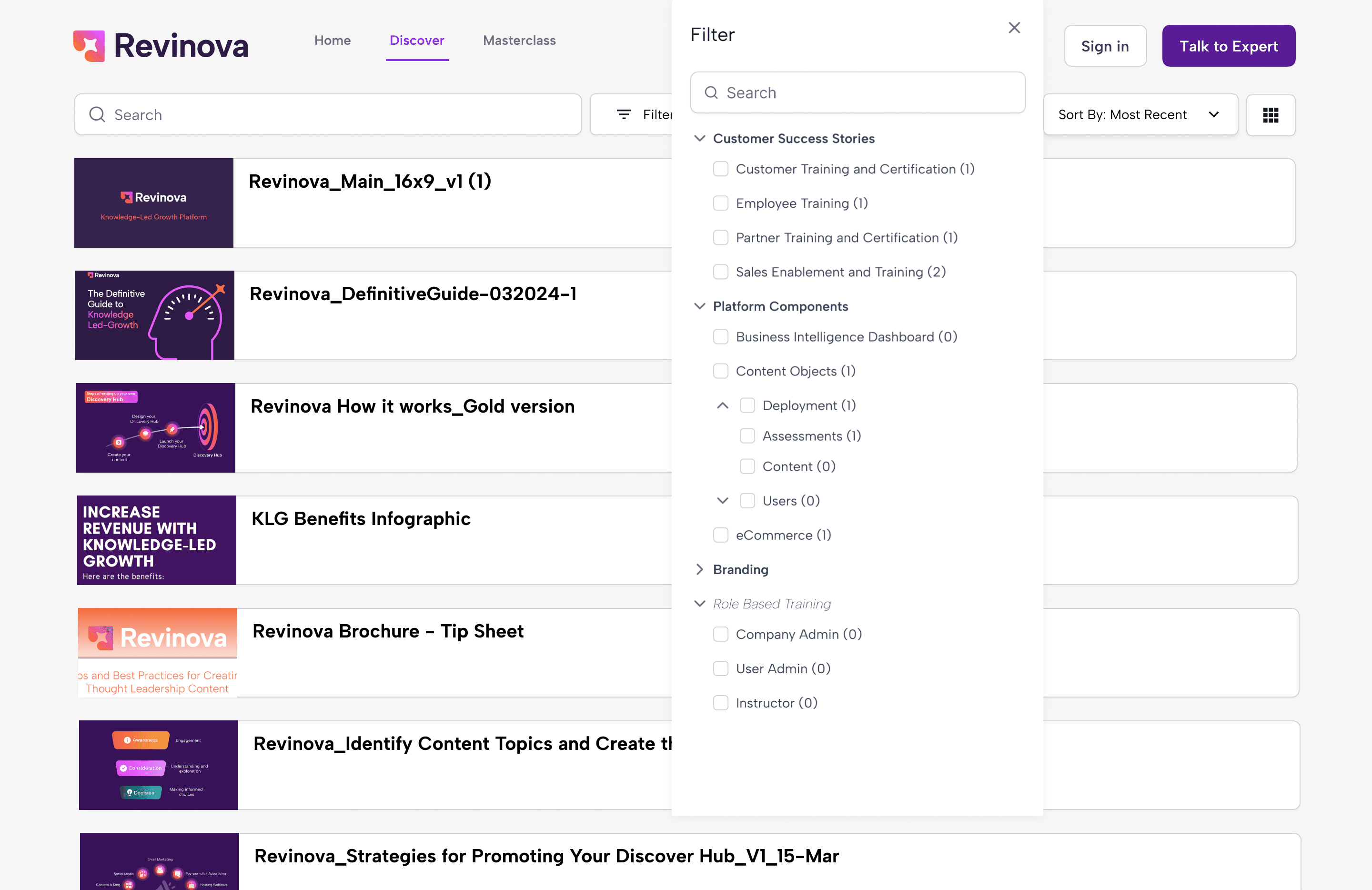Go to the Home tab

pyautogui.click(x=332, y=40)
